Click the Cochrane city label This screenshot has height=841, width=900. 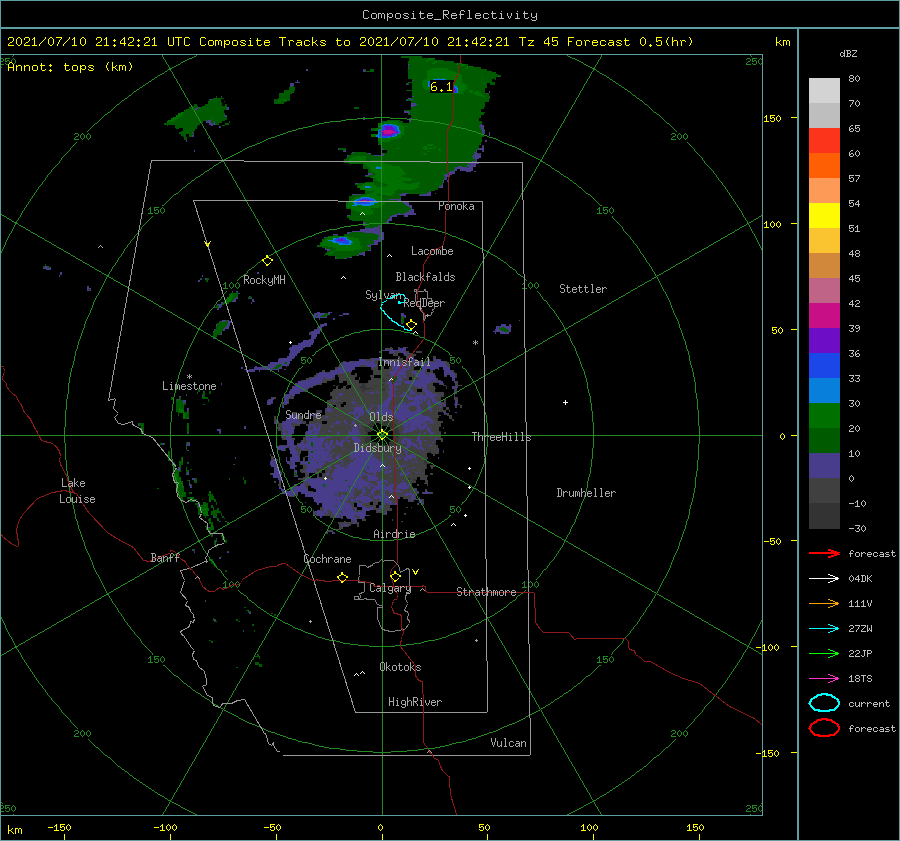[327, 559]
